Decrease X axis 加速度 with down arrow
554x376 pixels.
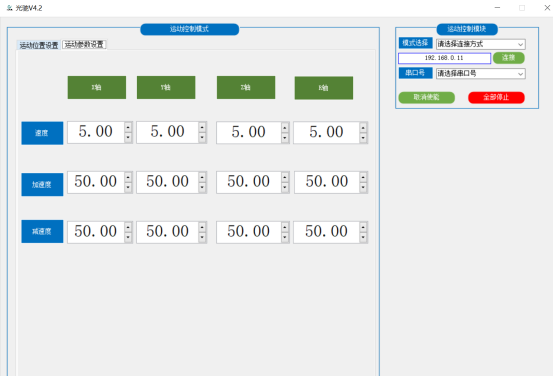[x=128, y=187]
